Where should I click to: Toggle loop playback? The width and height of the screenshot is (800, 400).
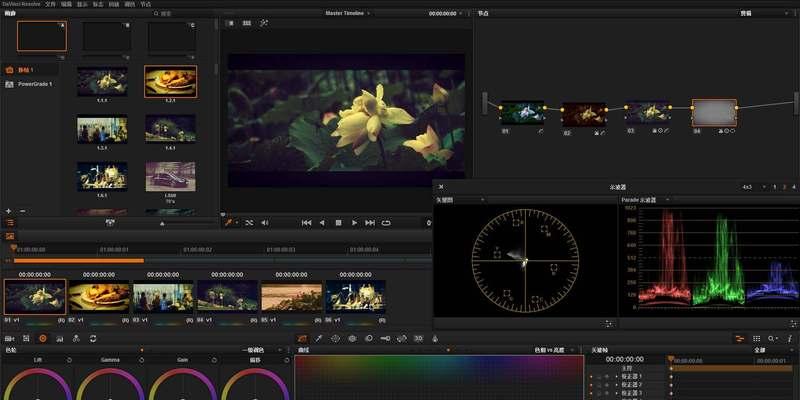386,222
